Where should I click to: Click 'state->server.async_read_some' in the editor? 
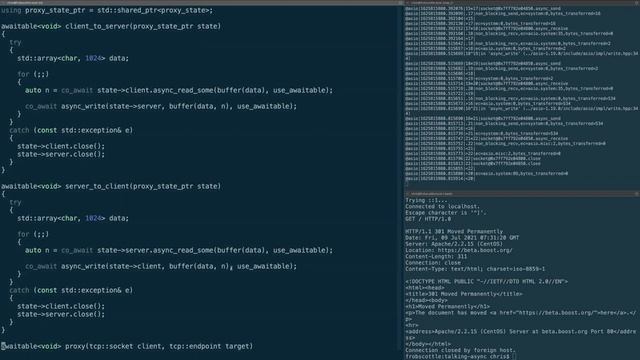(155, 250)
